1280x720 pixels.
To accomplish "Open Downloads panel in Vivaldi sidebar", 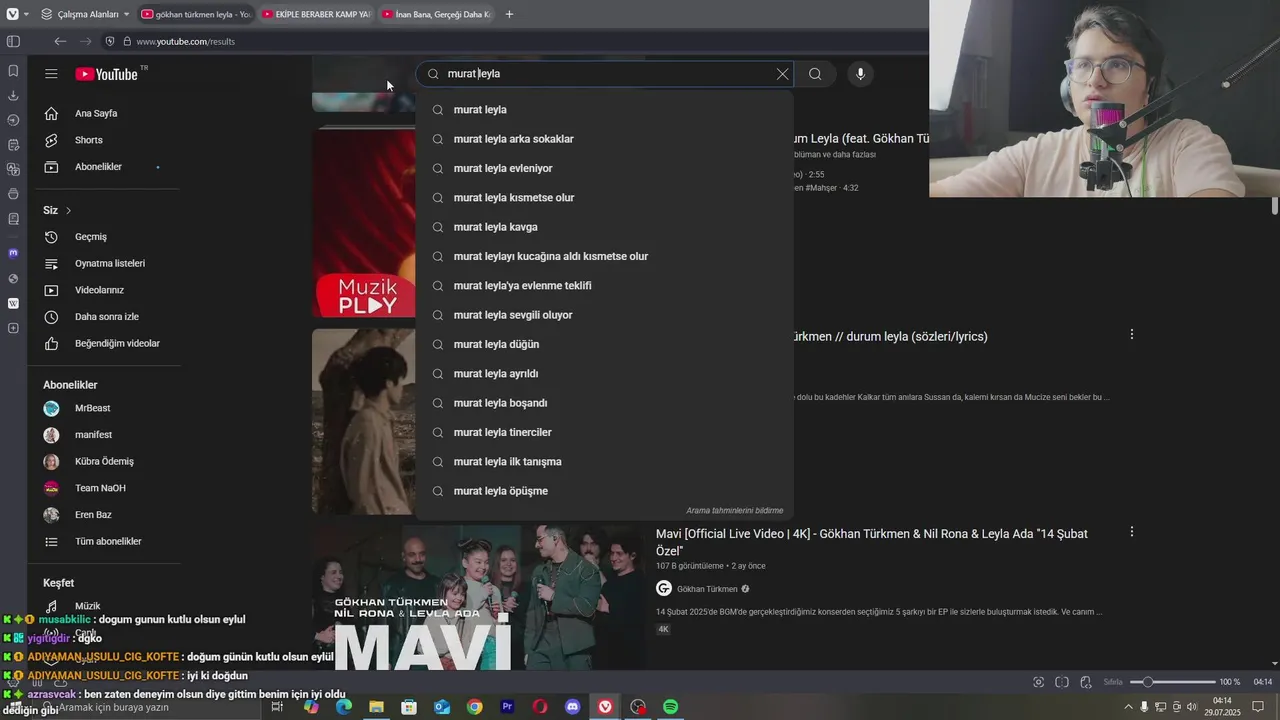I will coord(13,96).
